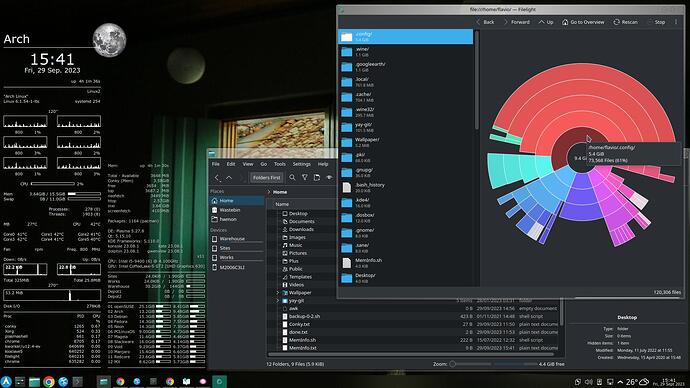Open the Go menu in Dolphin

264,164
